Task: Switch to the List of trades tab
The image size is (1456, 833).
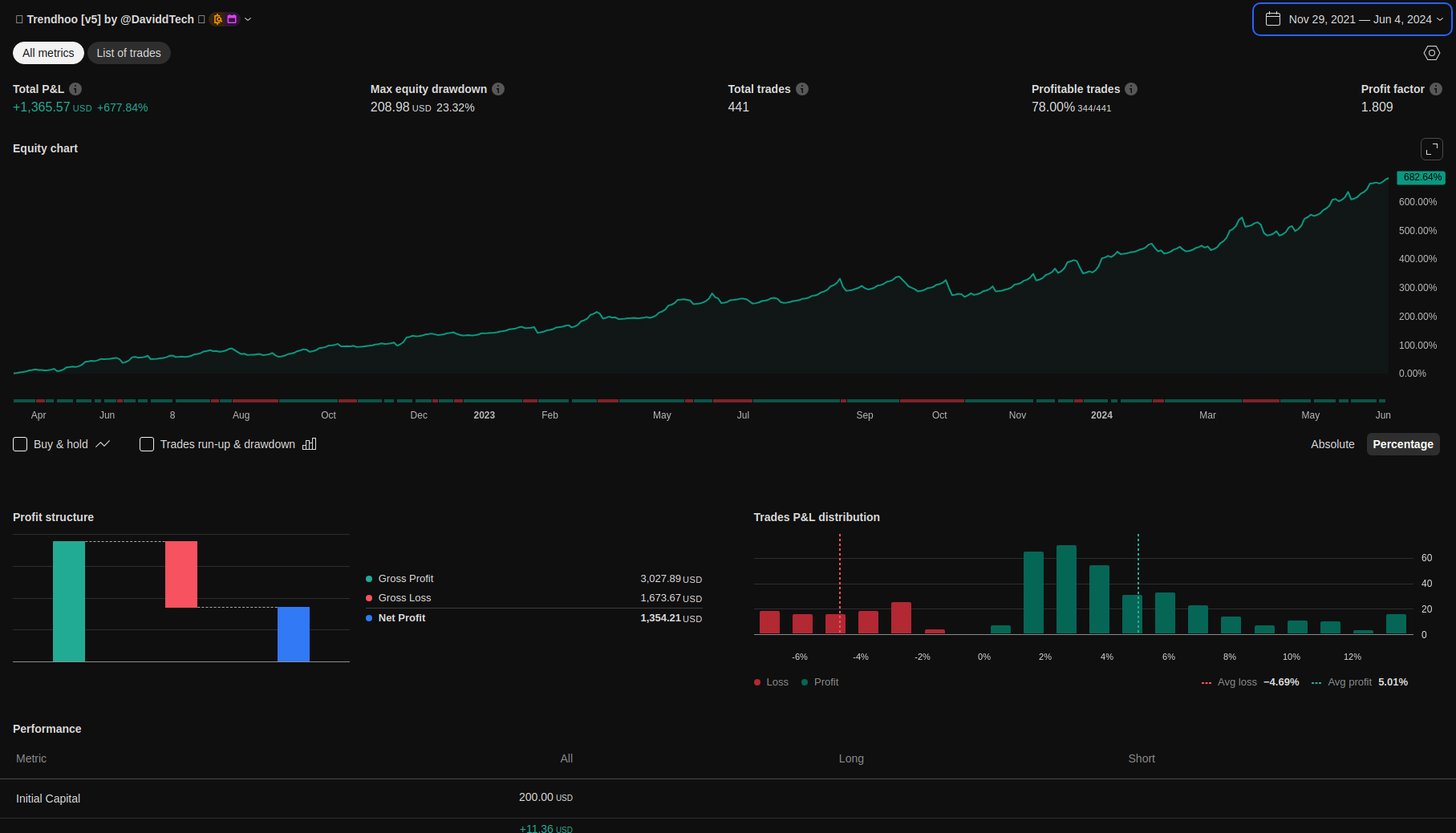Action: 128,53
